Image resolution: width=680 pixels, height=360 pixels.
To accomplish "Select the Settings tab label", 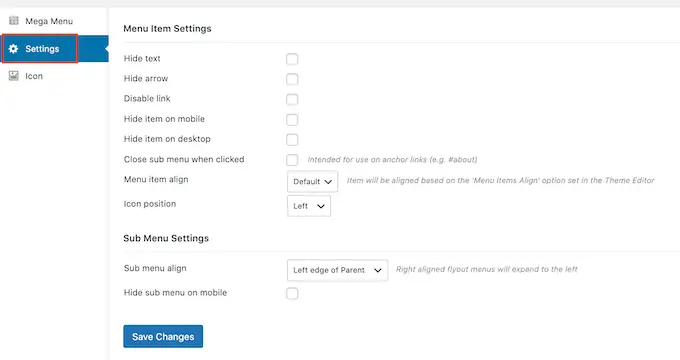I will pos(42,49).
